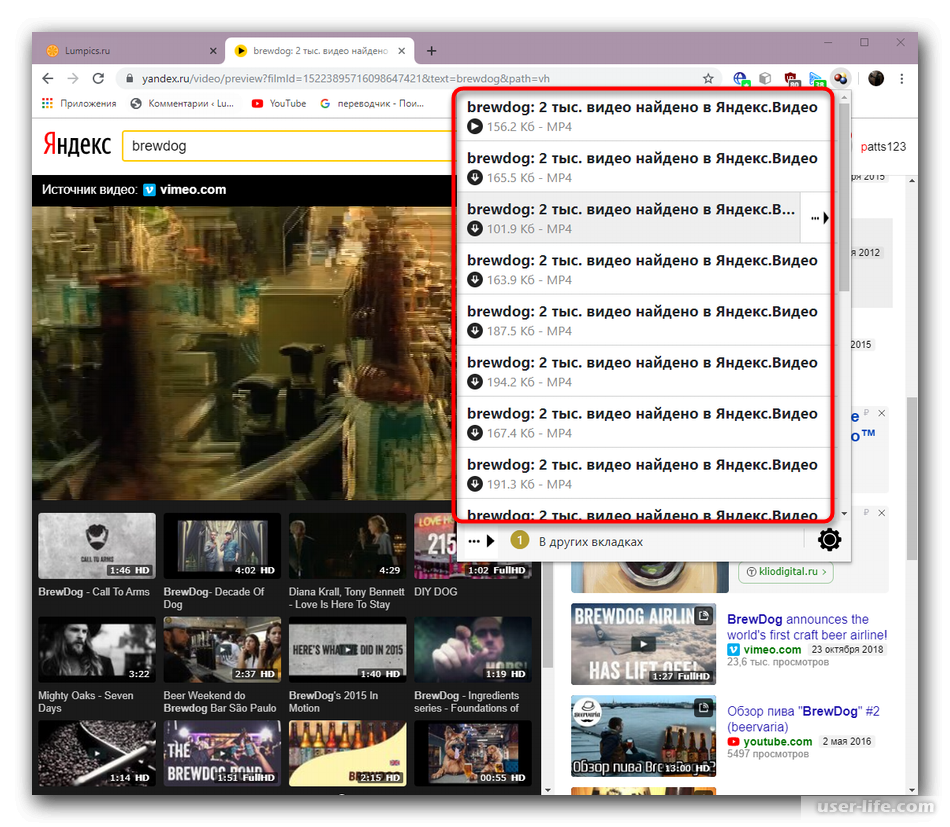Open the Chrome three-dot menu
The height and width of the screenshot is (827, 950).
pos(902,78)
